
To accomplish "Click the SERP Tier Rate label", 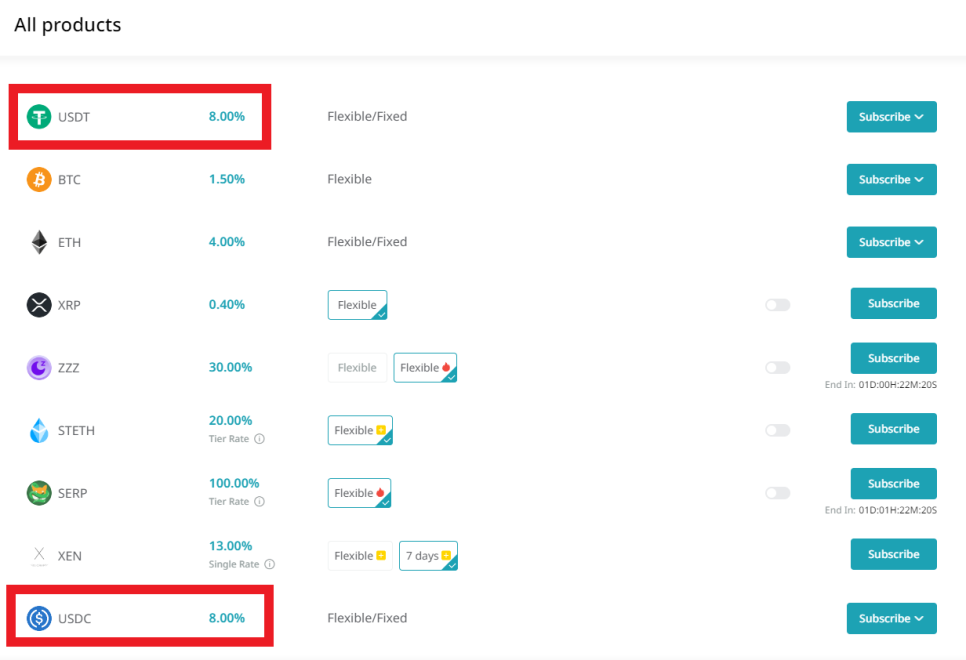I will [229, 502].
